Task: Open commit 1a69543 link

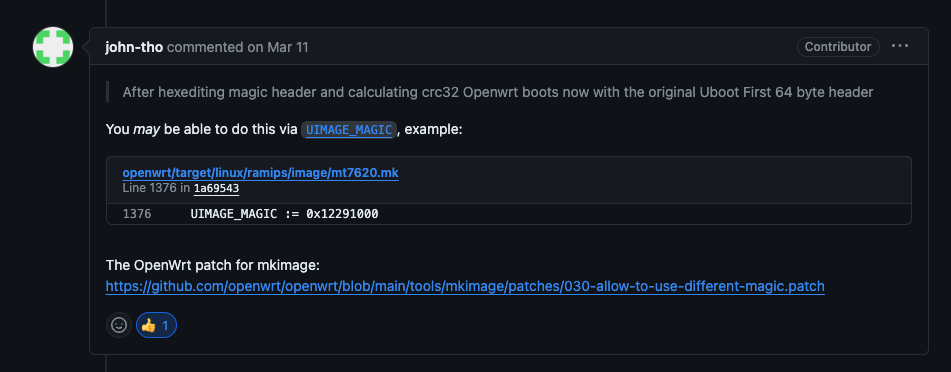Action: [x=216, y=189]
